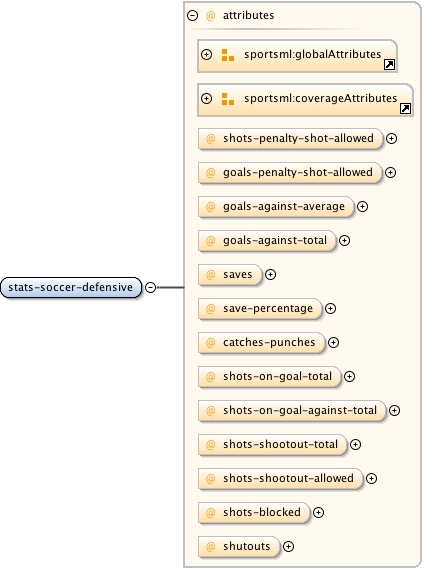
Task: Select the stats-soccer-defensive element
Action: 71,287
